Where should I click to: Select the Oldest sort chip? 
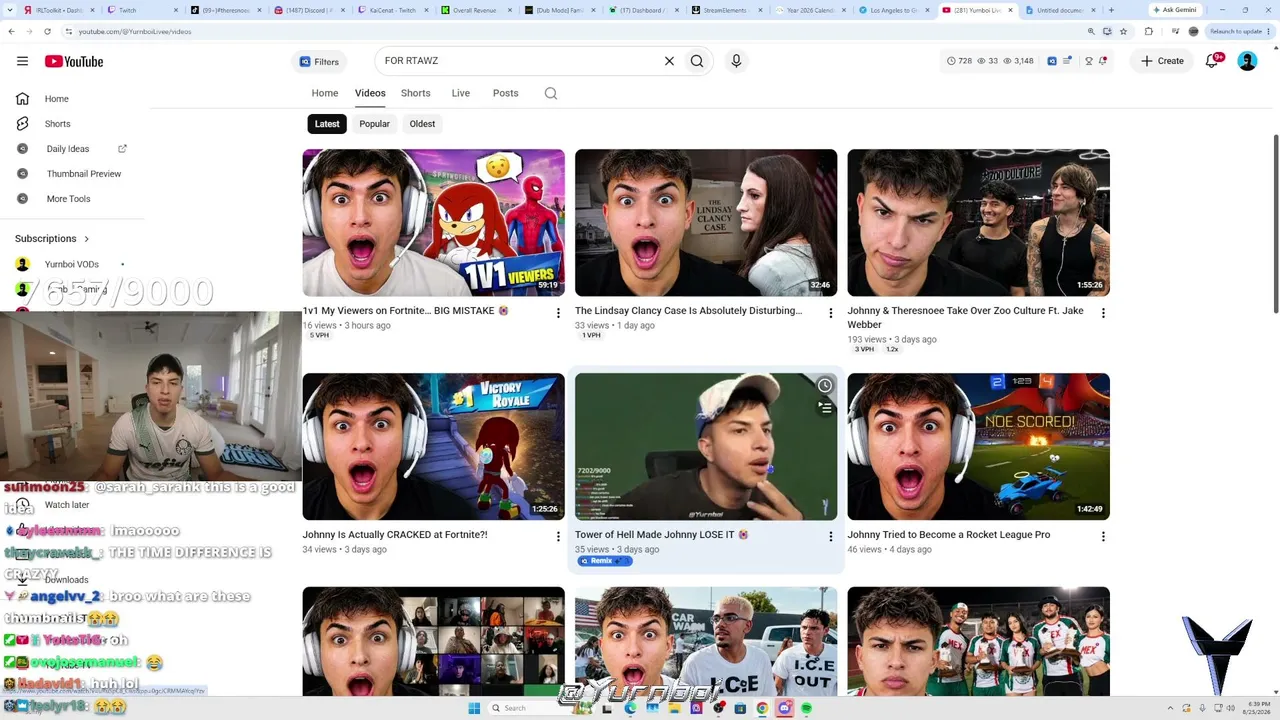pos(422,124)
